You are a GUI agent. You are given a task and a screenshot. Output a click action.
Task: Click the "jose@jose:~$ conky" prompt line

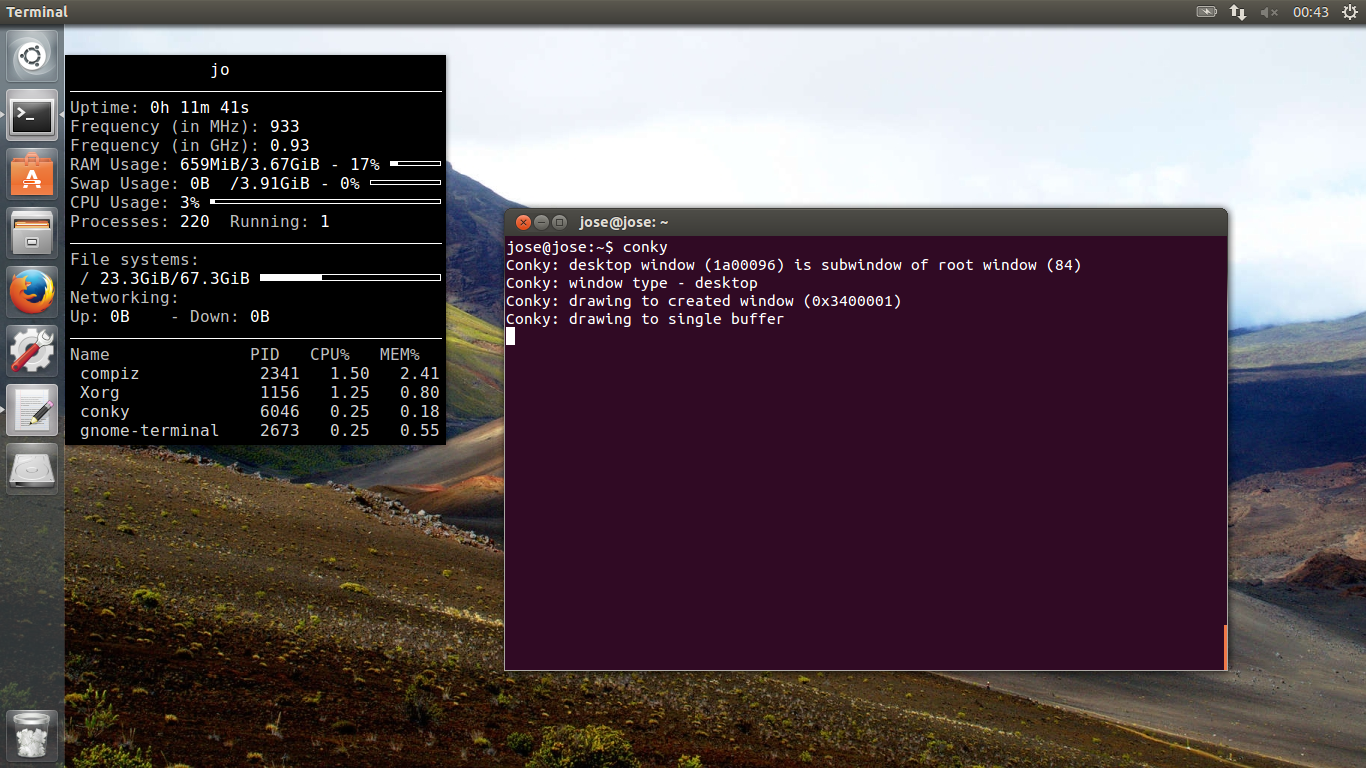click(x=587, y=247)
